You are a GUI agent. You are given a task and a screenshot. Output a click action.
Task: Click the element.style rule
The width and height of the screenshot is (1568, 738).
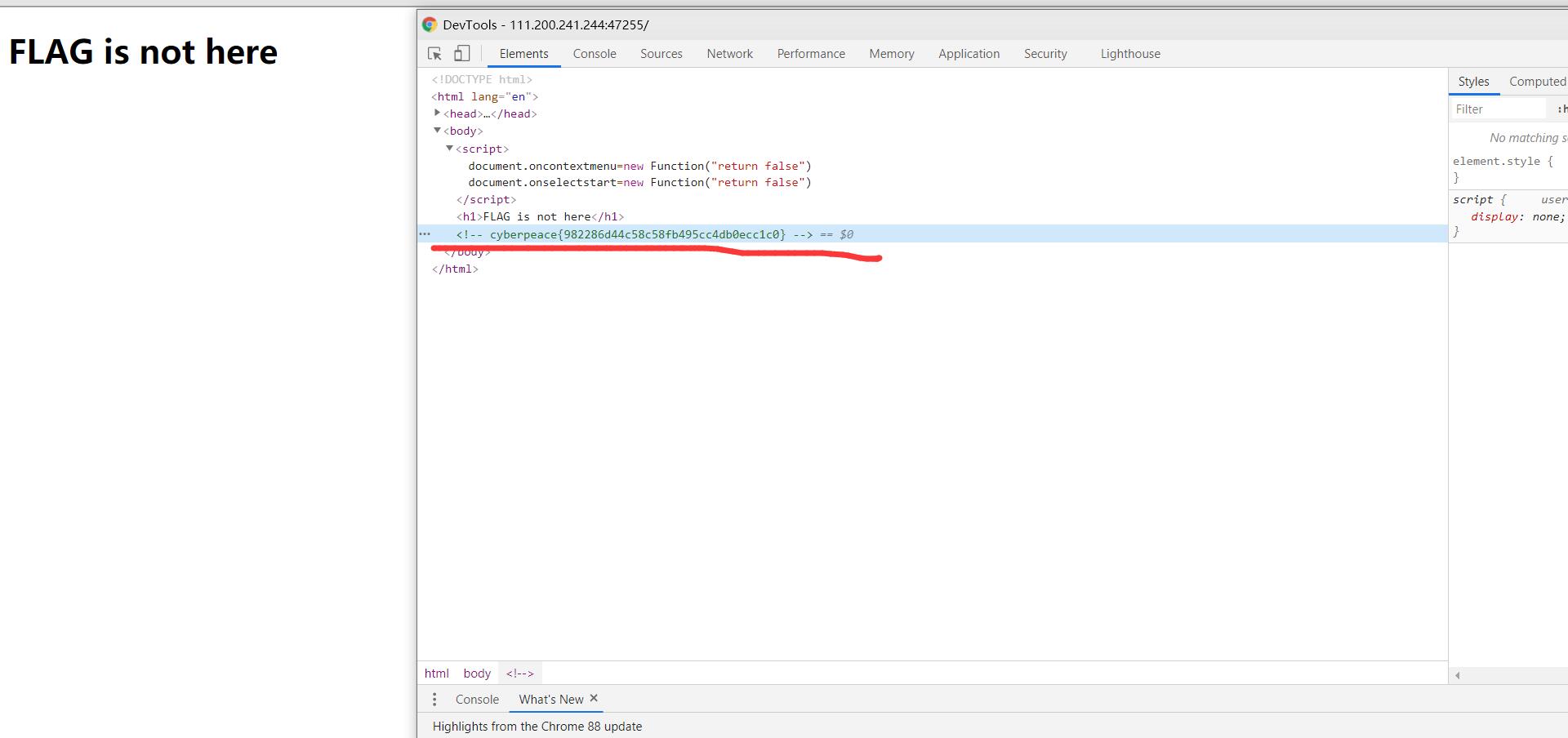(1503, 162)
